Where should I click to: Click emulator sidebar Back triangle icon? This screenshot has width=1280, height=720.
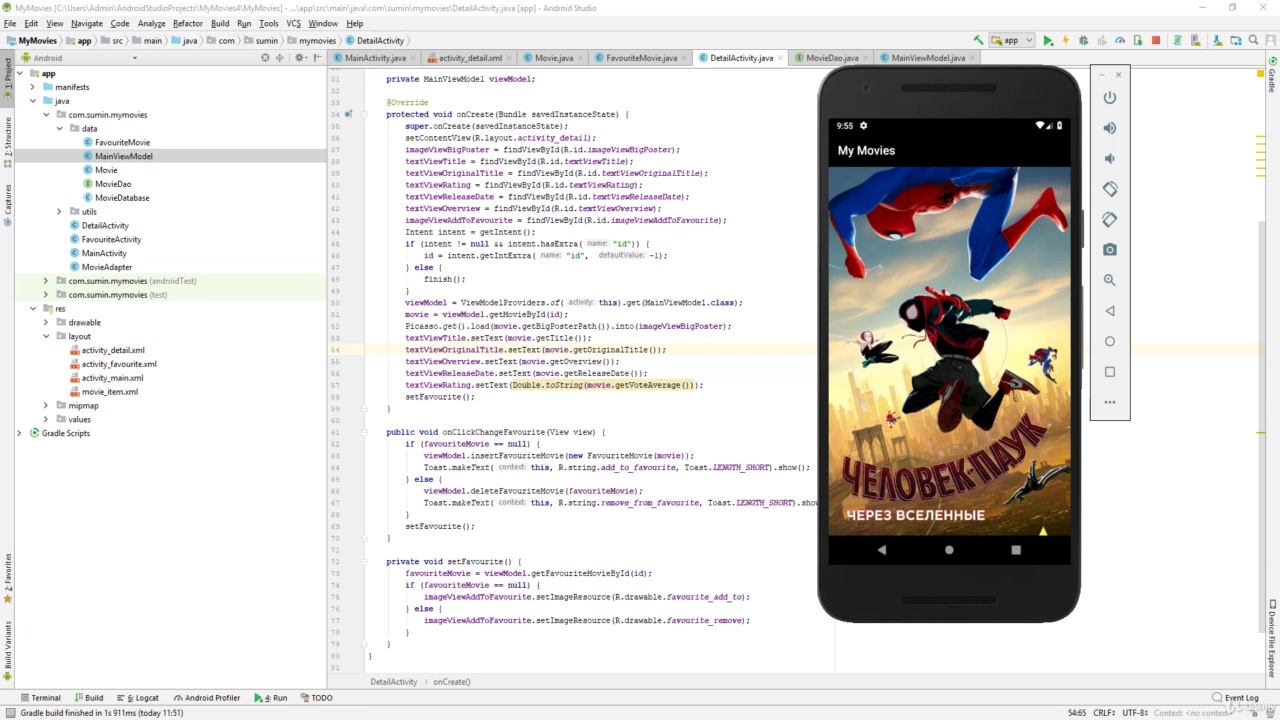click(1110, 311)
